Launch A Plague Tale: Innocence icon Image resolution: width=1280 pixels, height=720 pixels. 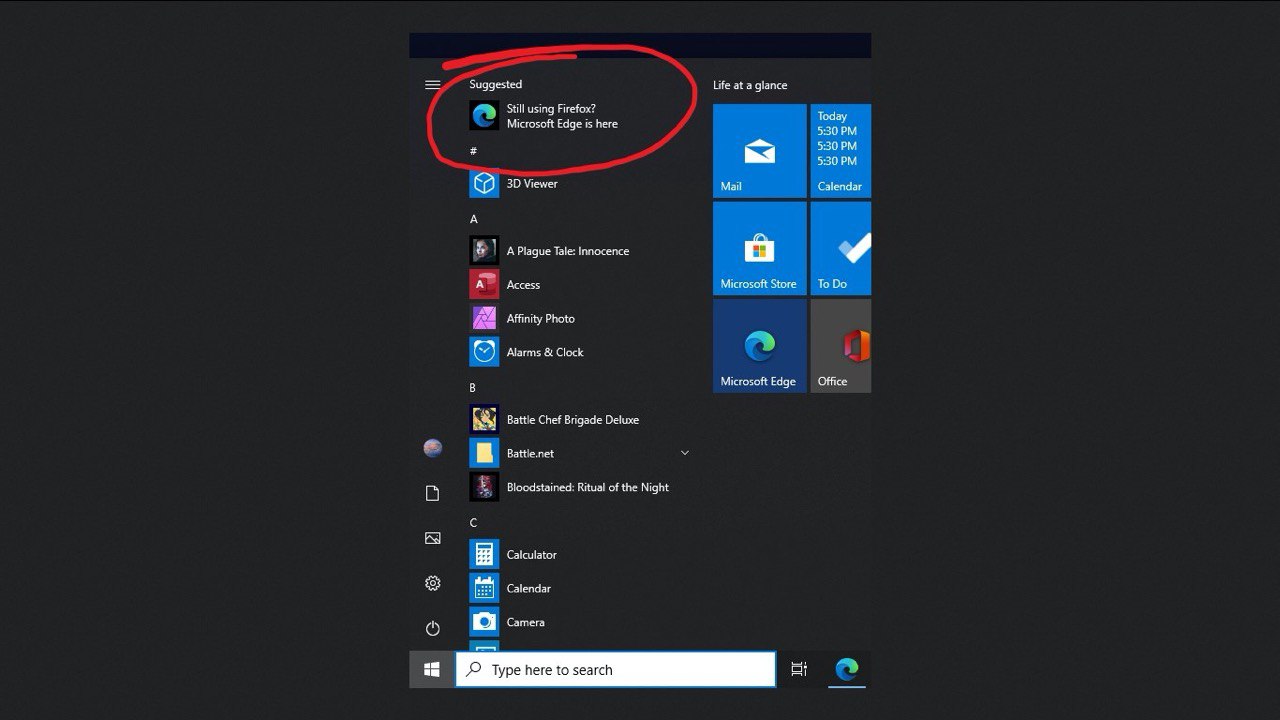[484, 251]
